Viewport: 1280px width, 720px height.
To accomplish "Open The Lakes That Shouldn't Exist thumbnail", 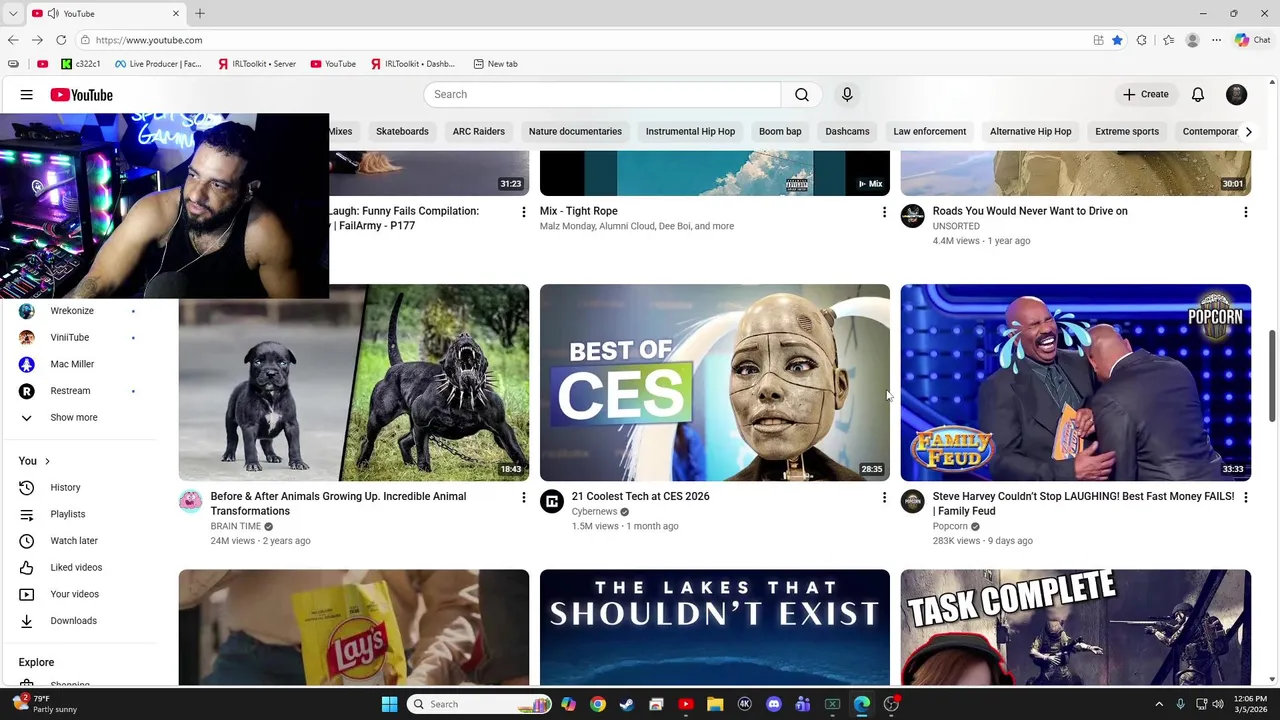I will click(x=714, y=627).
